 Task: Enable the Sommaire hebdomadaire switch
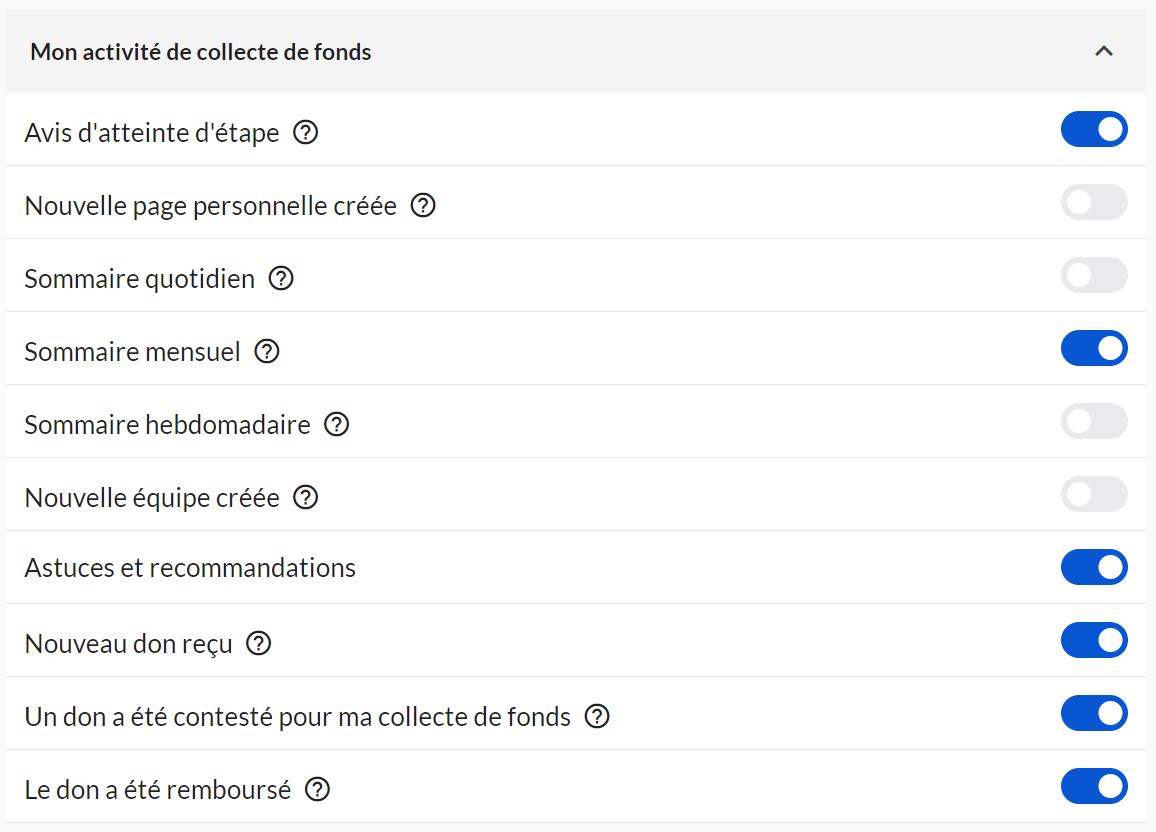[x=1094, y=421]
